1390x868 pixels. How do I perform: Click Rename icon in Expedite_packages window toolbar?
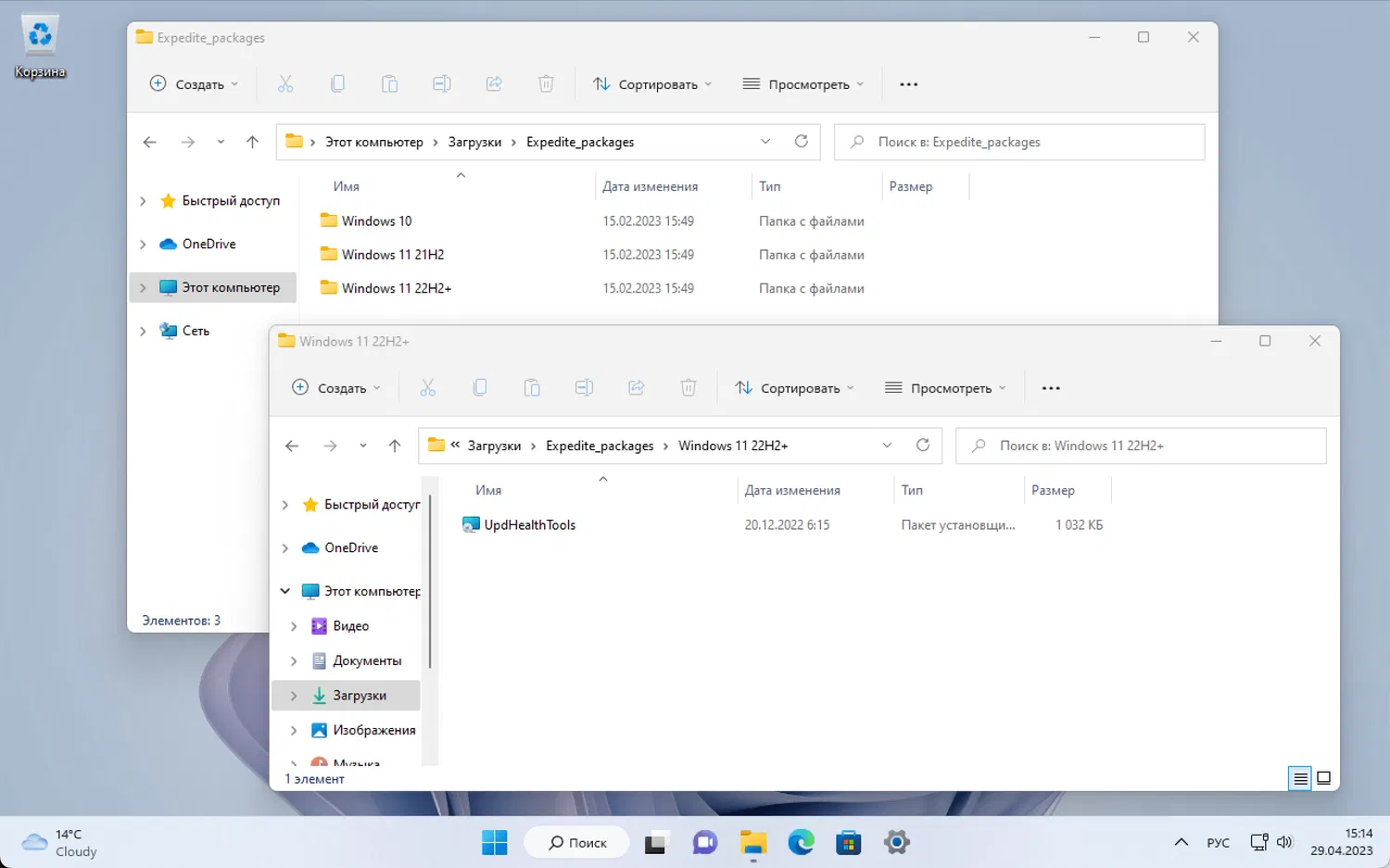442,84
